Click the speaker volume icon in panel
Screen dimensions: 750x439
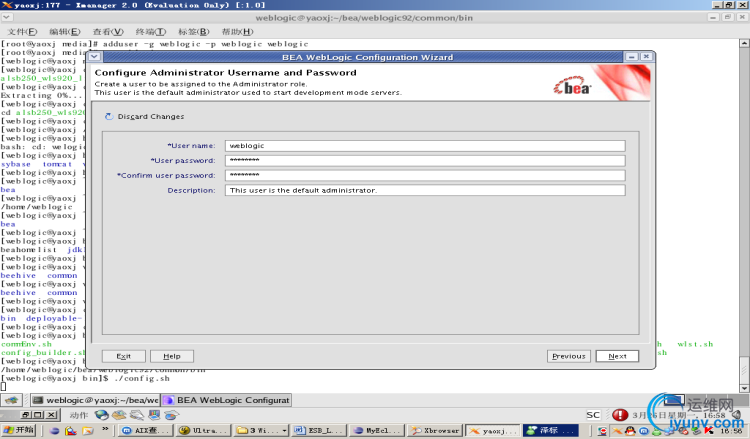tap(737, 415)
